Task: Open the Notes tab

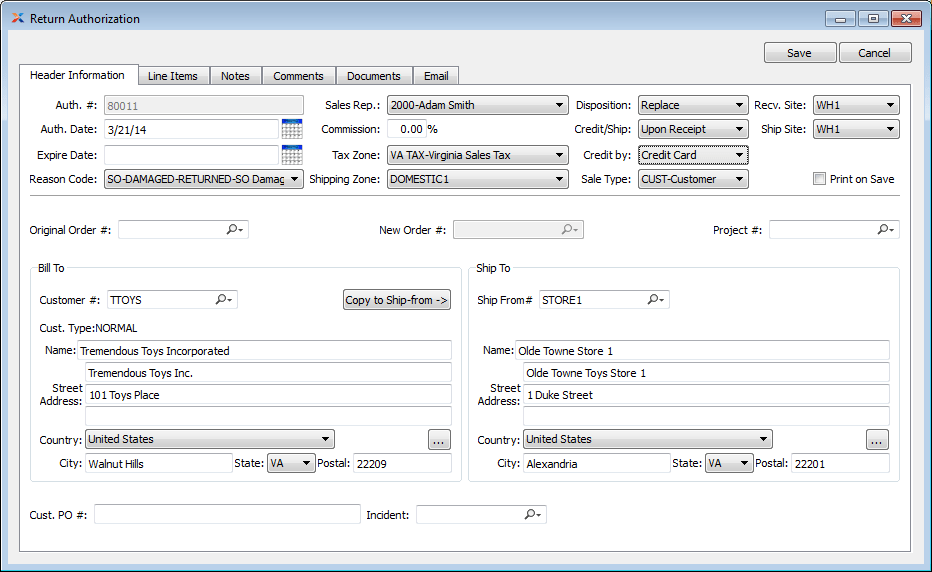Action: [235, 76]
